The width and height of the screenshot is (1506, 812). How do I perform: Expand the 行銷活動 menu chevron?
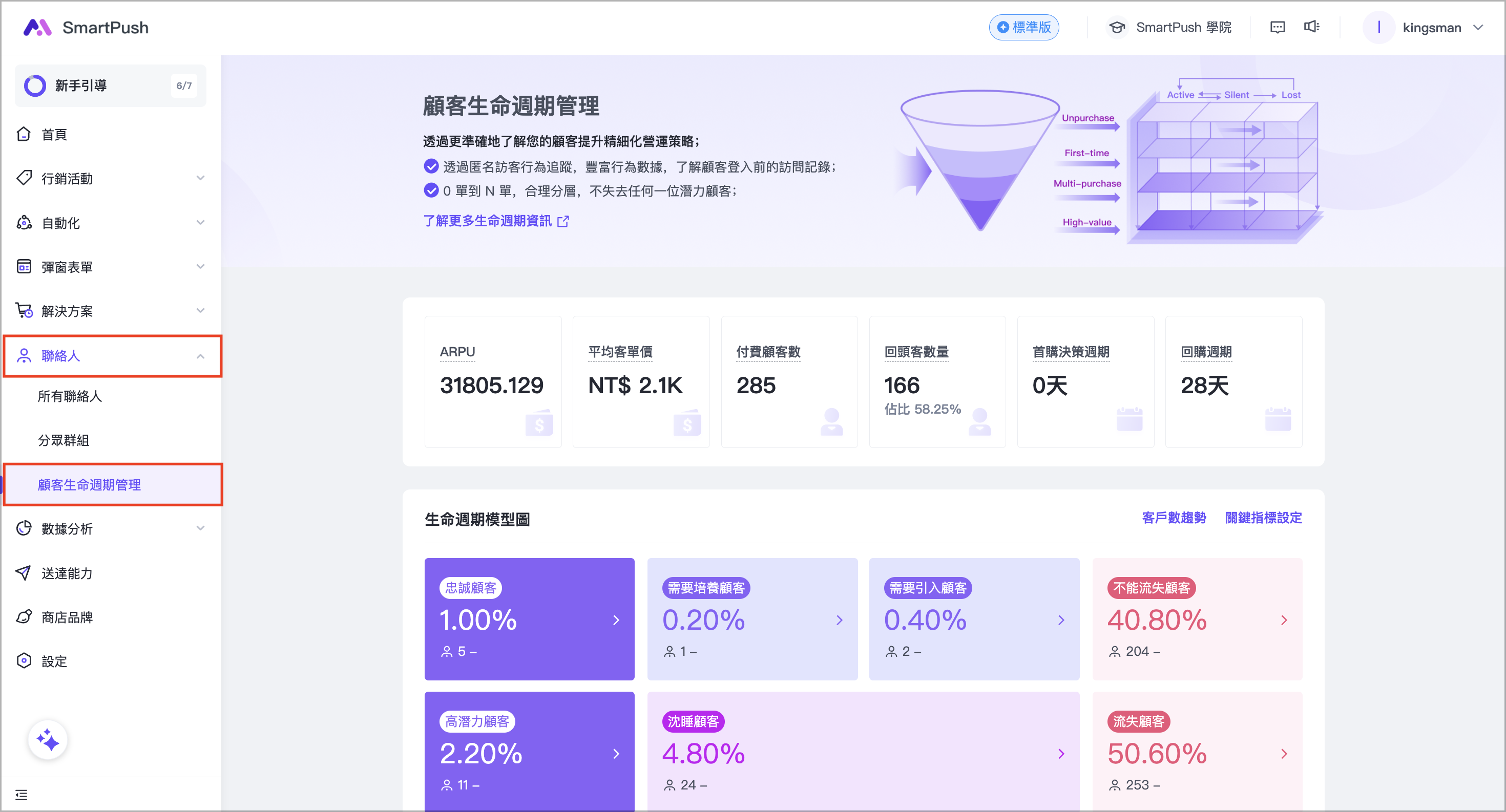point(200,178)
